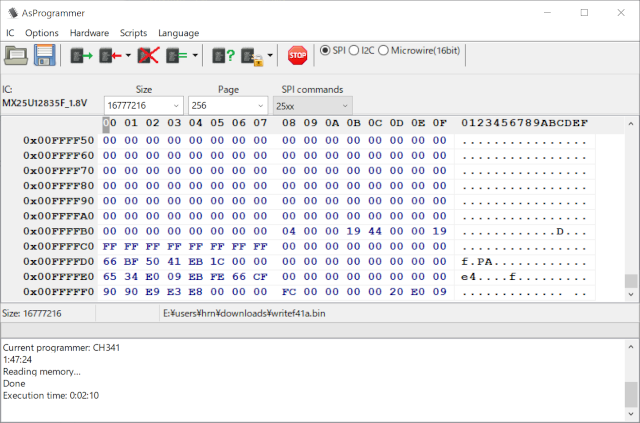The width and height of the screenshot is (640, 423).
Task: Open the Language menu
Action: (178, 33)
